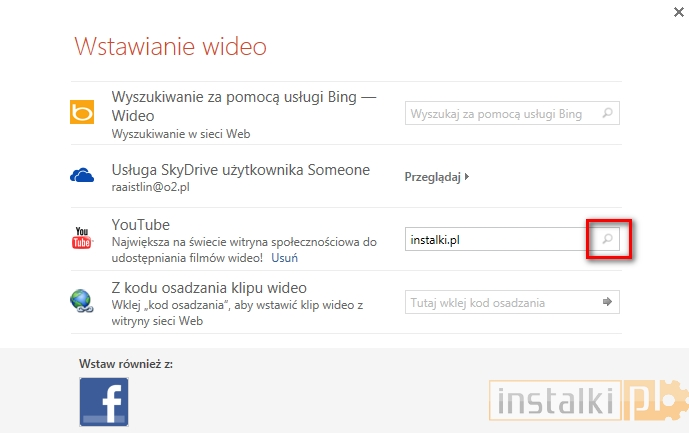Click the YouTube logo icon
This screenshot has height=433, width=689.
(x=82, y=239)
